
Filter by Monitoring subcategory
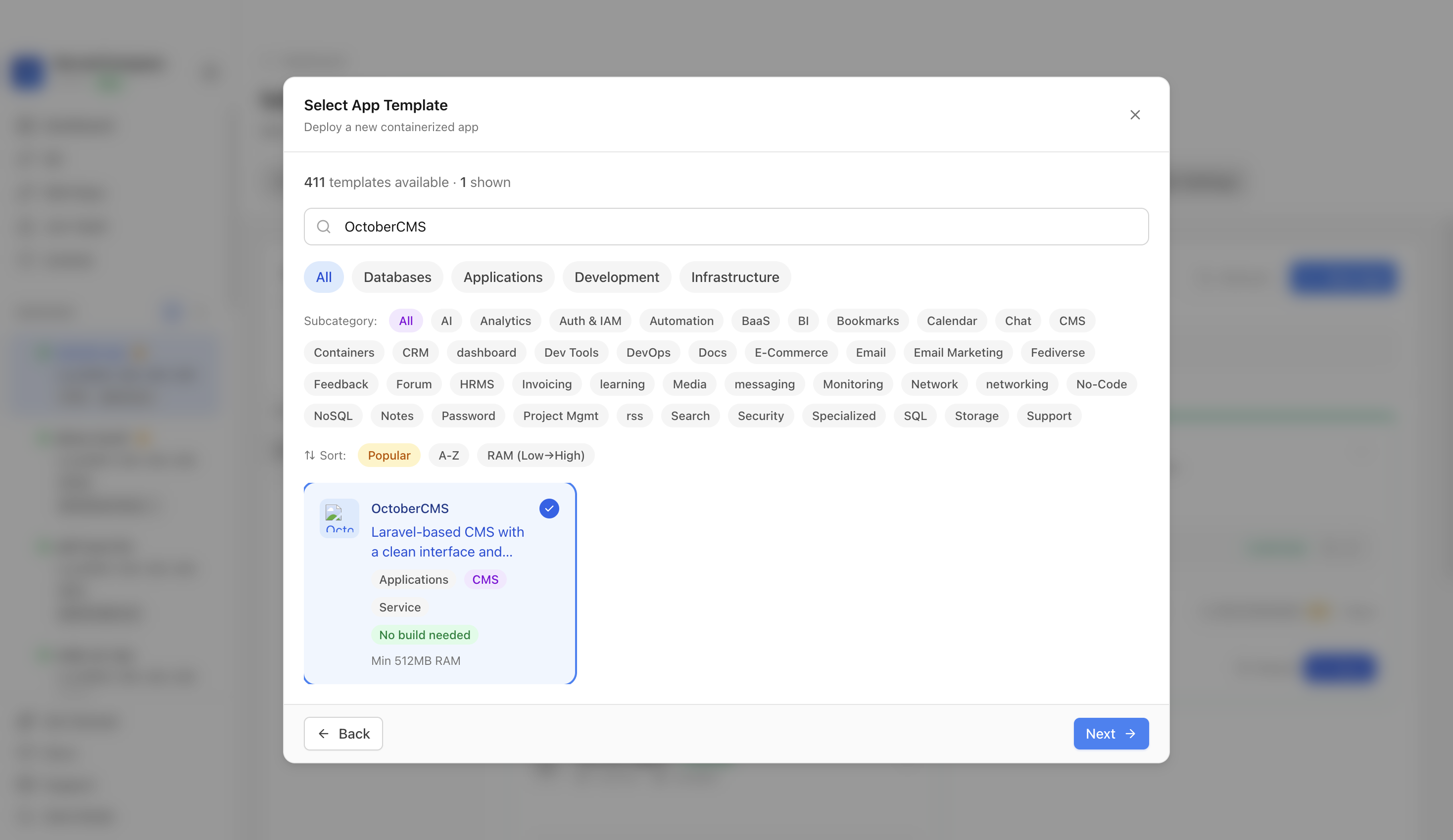853,384
